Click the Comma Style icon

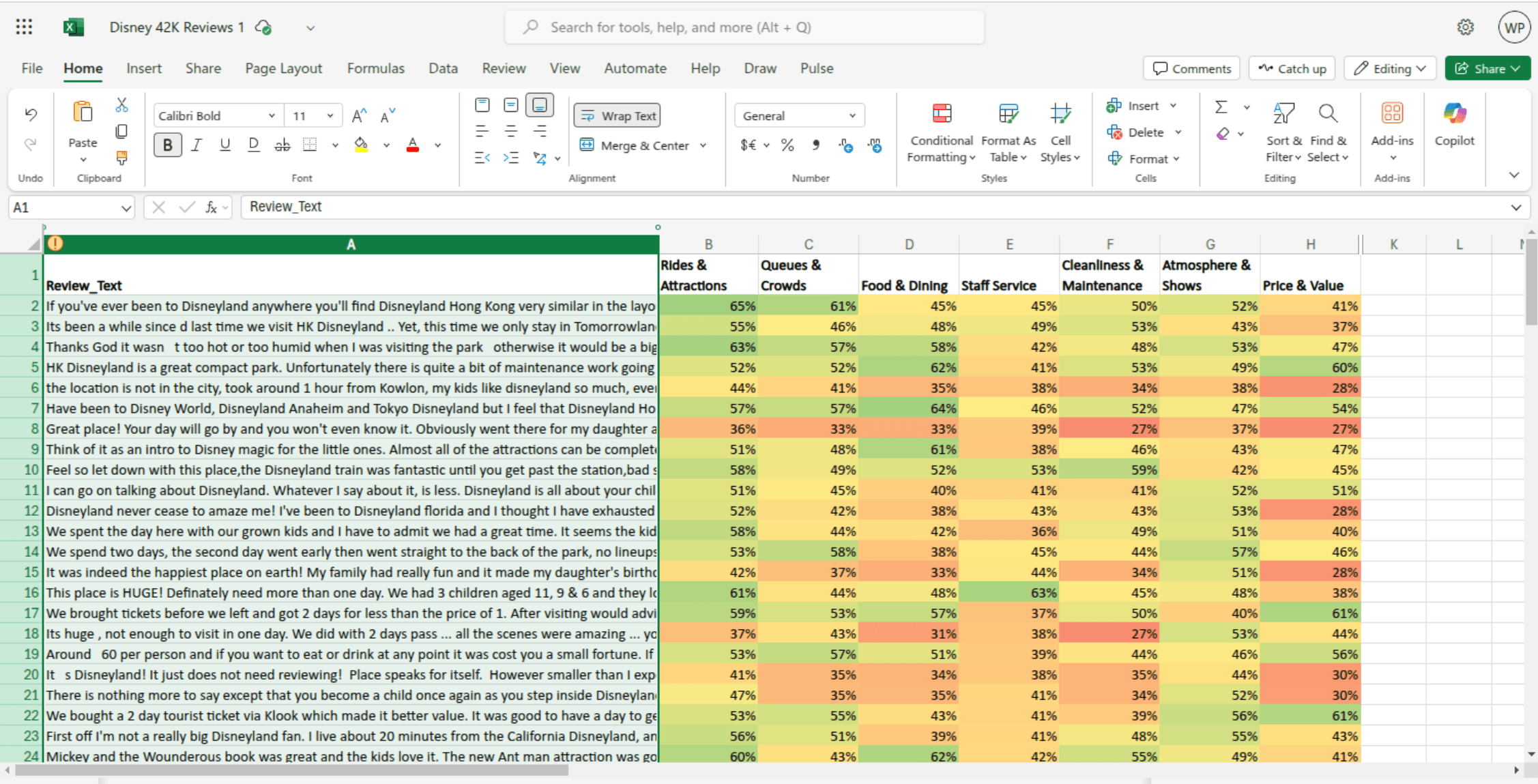click(816, 145)
